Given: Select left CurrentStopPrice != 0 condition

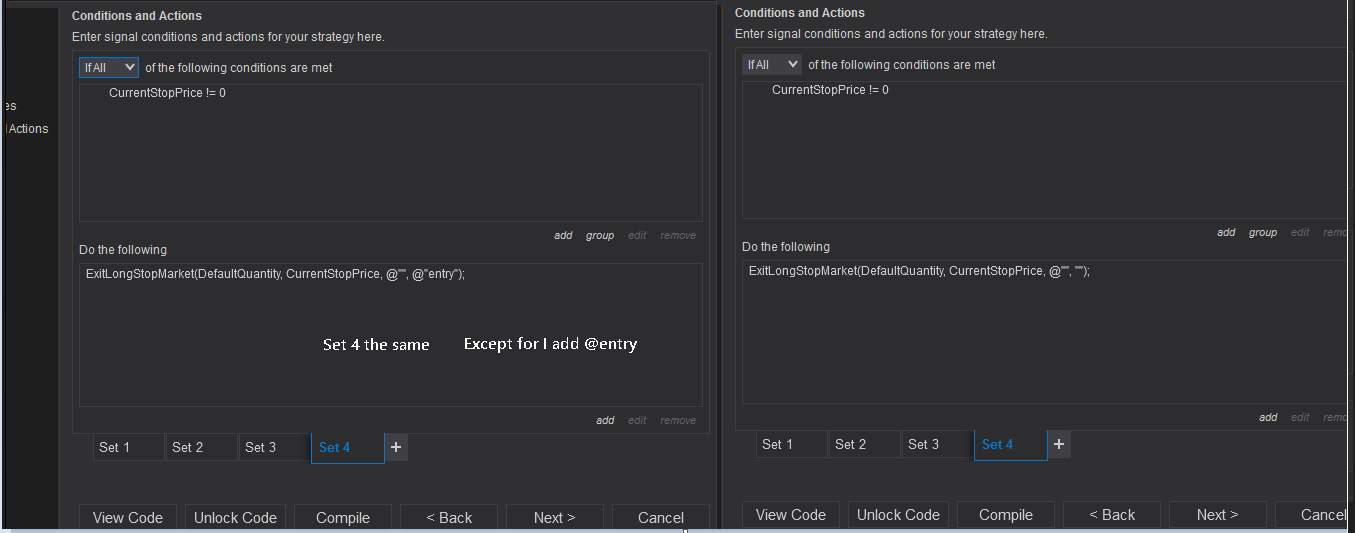Looking at the screenshot, I should [167, 93].
